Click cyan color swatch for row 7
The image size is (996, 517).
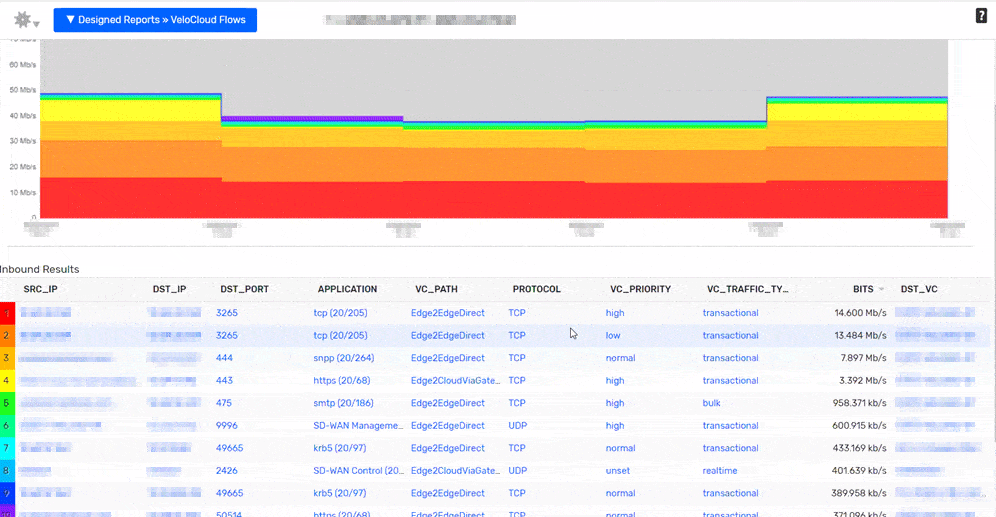(7, 448)
